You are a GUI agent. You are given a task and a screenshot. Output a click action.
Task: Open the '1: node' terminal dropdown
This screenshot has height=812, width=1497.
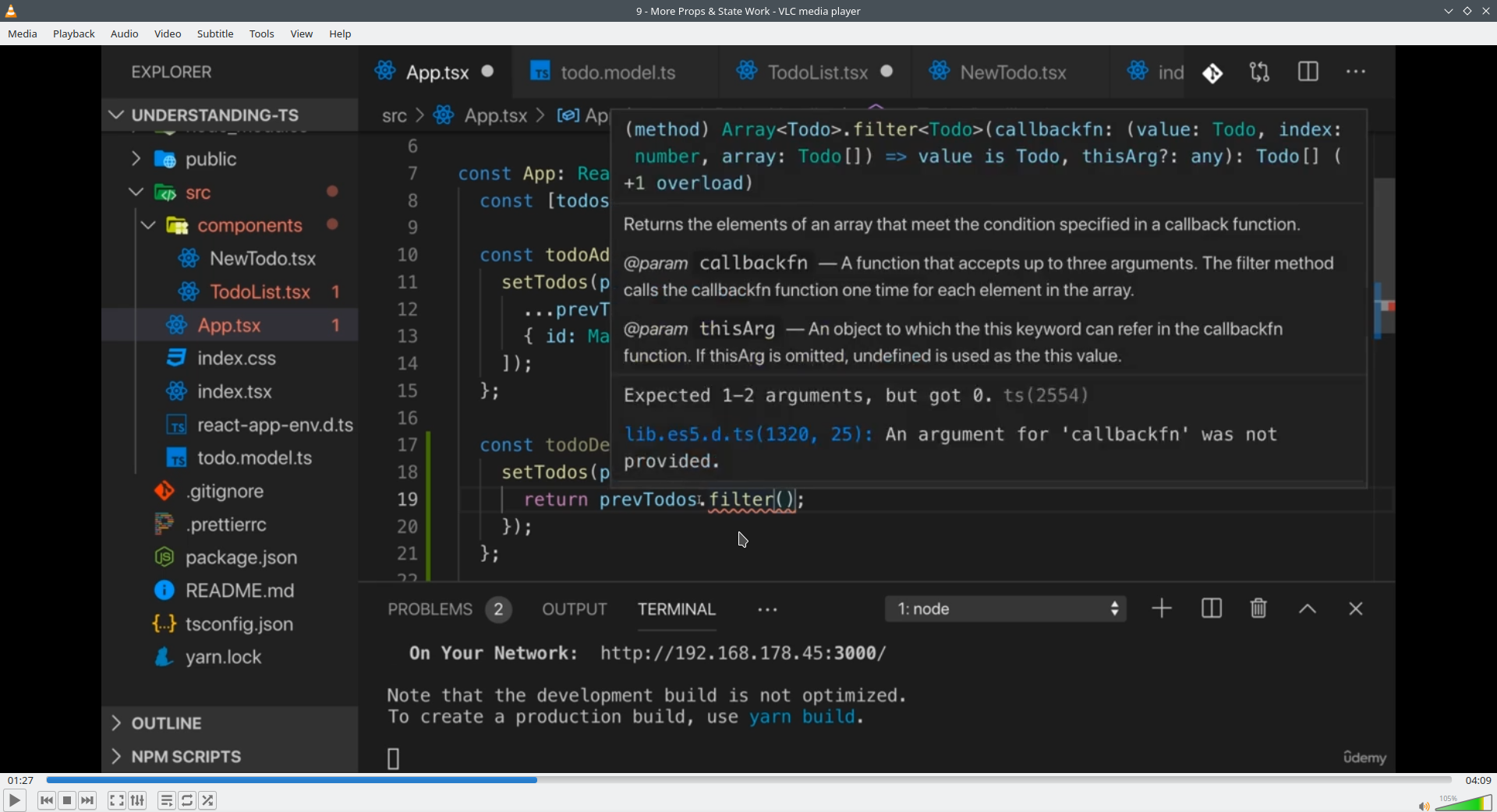[x=1005, y=609]
